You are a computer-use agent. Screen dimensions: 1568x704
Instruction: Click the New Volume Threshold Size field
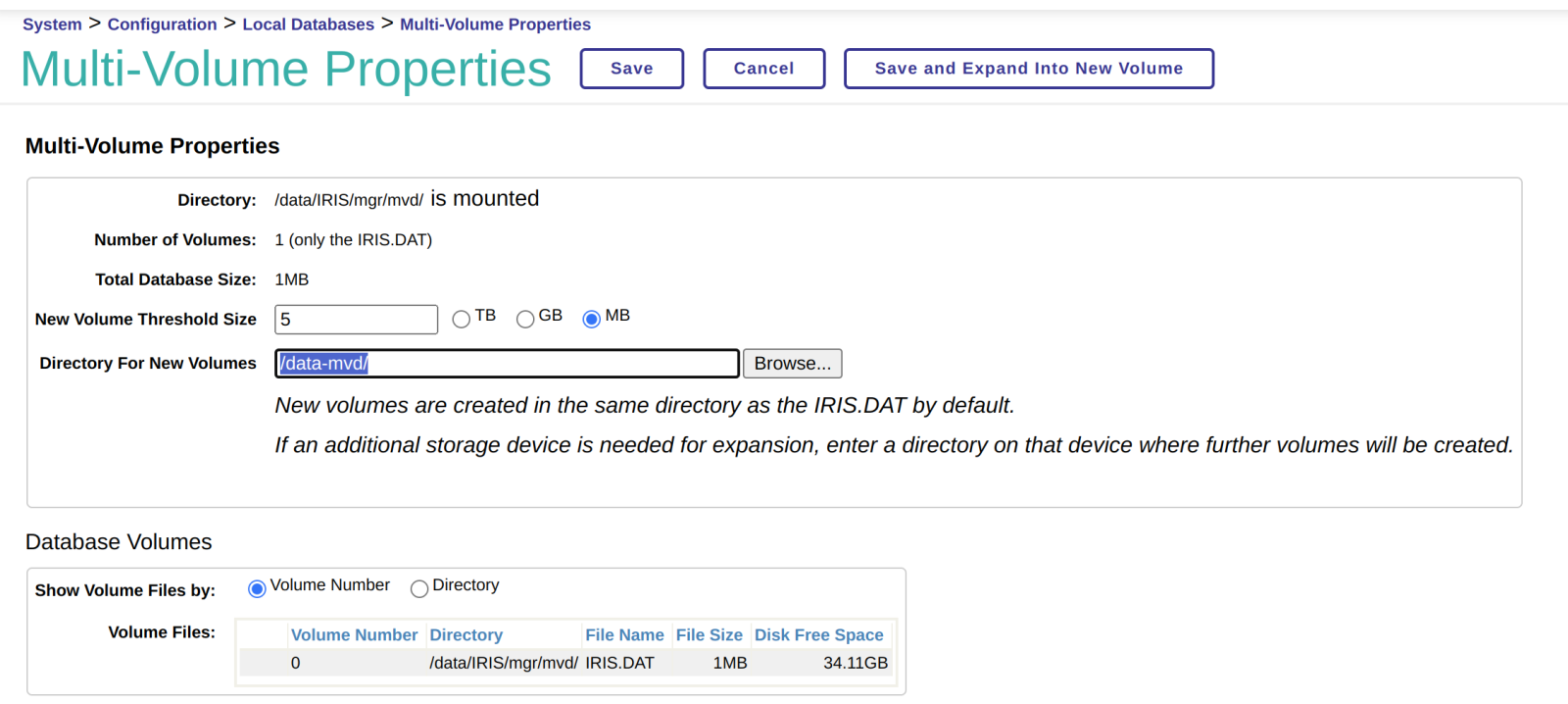[x=356, y=320]
